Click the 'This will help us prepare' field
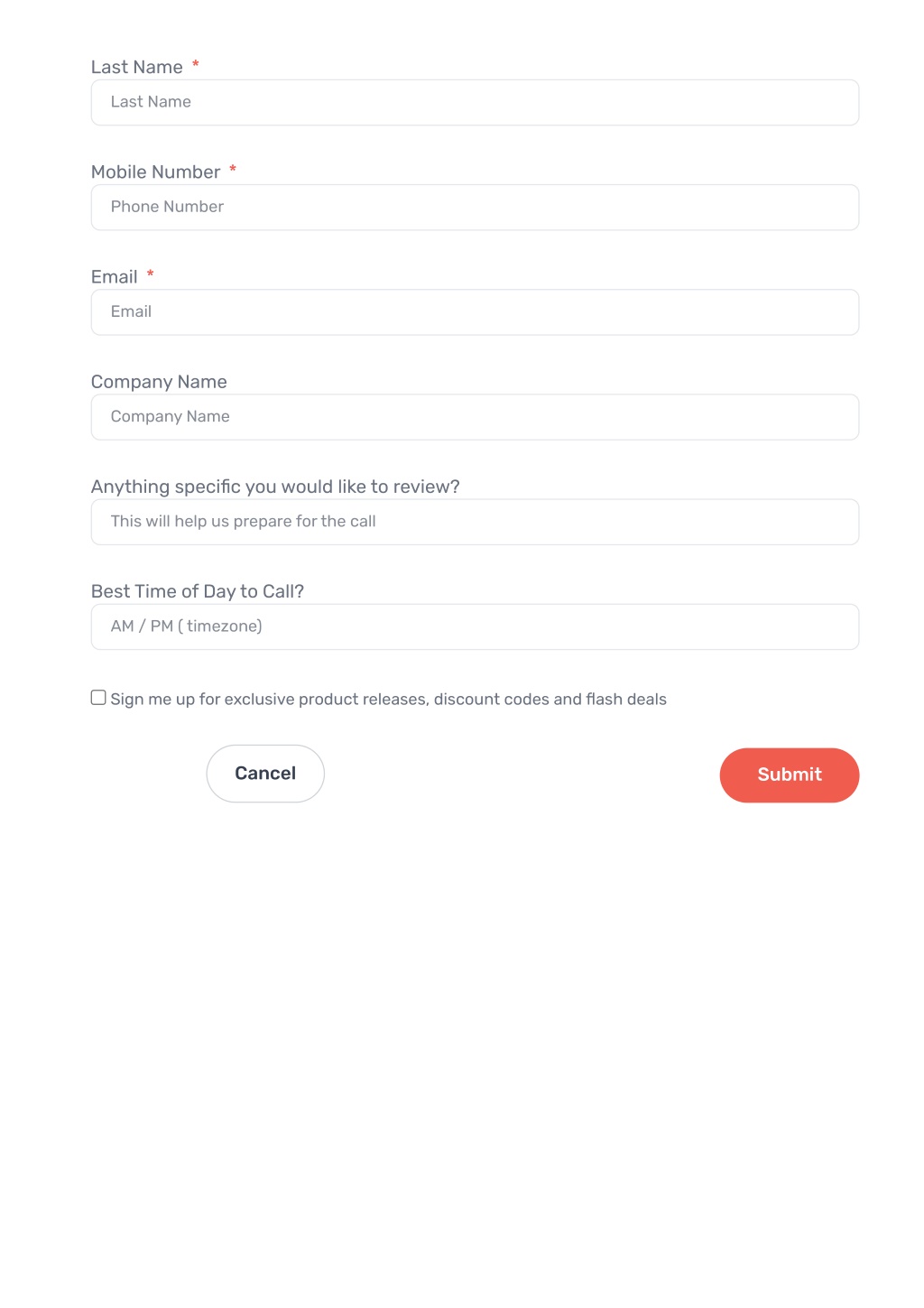 475,521
